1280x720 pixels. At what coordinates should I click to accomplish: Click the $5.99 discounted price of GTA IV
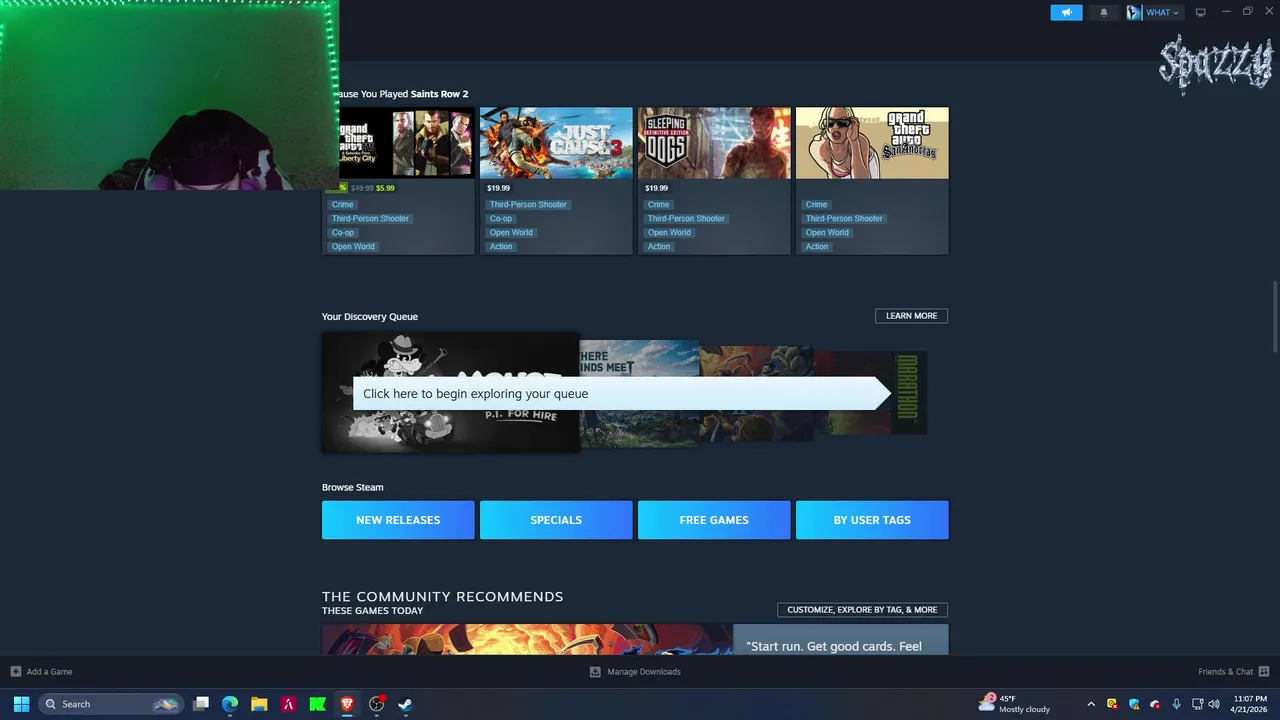click(385, 188)
